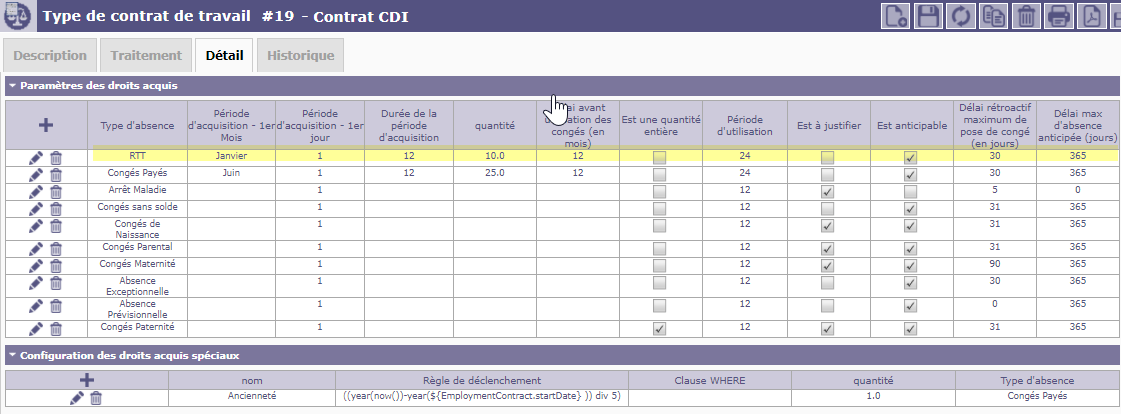Image resolution: width=1121 pixels, height=414 pixels.
Task: Click the 'Est anticipable' column header
Action: point(912,125)
